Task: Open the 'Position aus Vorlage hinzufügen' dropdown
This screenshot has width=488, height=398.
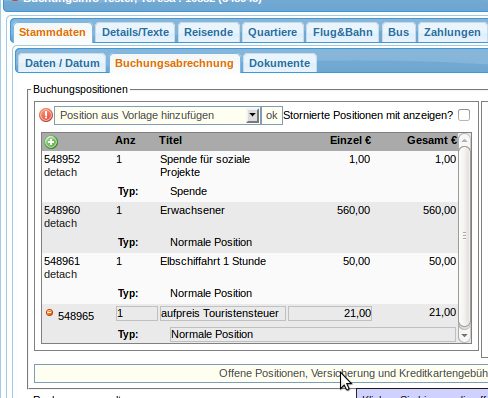Action: [x=157, y=115]
